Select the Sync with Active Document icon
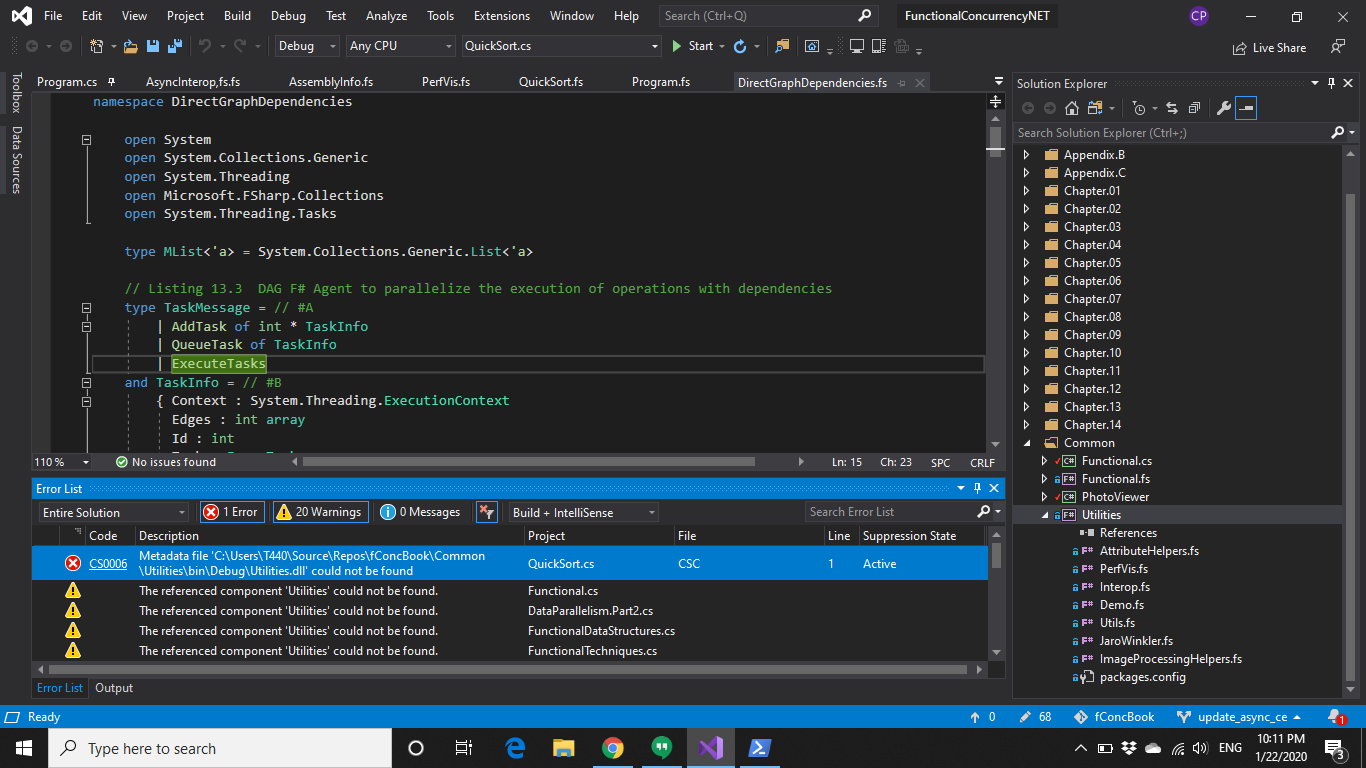This screenshot has width=1366, height=768. click(x=1172, y=108)
